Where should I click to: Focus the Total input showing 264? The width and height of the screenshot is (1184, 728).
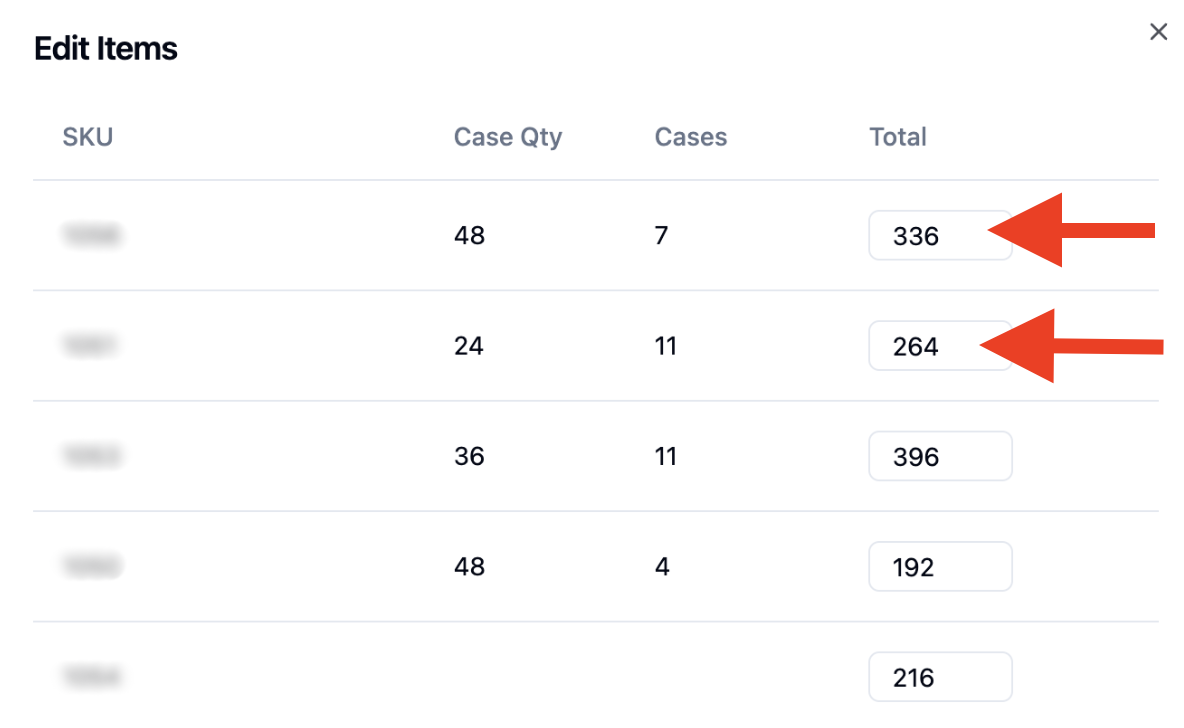pyautogui.click(x=940, y=346)
